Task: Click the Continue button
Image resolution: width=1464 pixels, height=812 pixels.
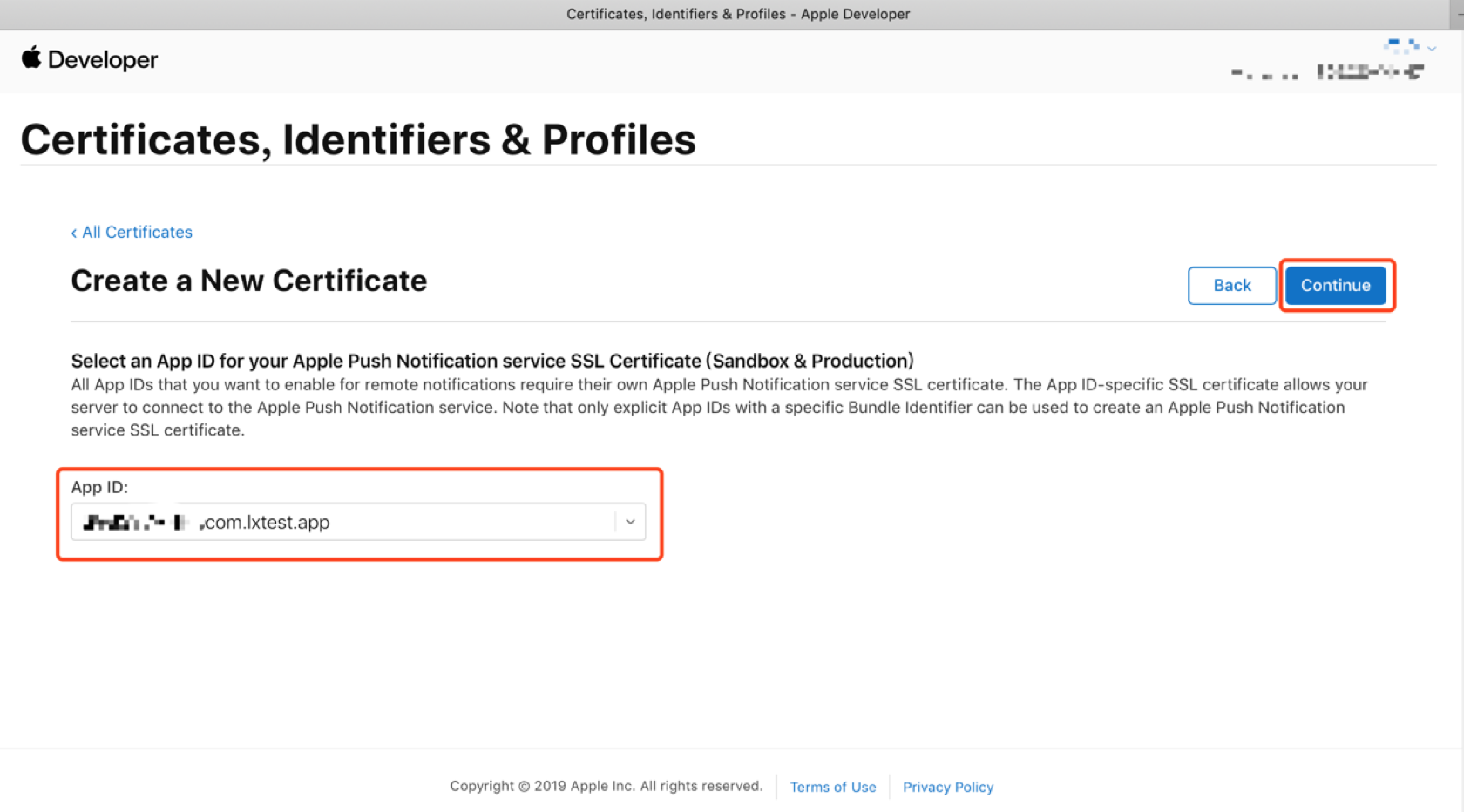Action: pyautogui.click(x=1335, y=285)
